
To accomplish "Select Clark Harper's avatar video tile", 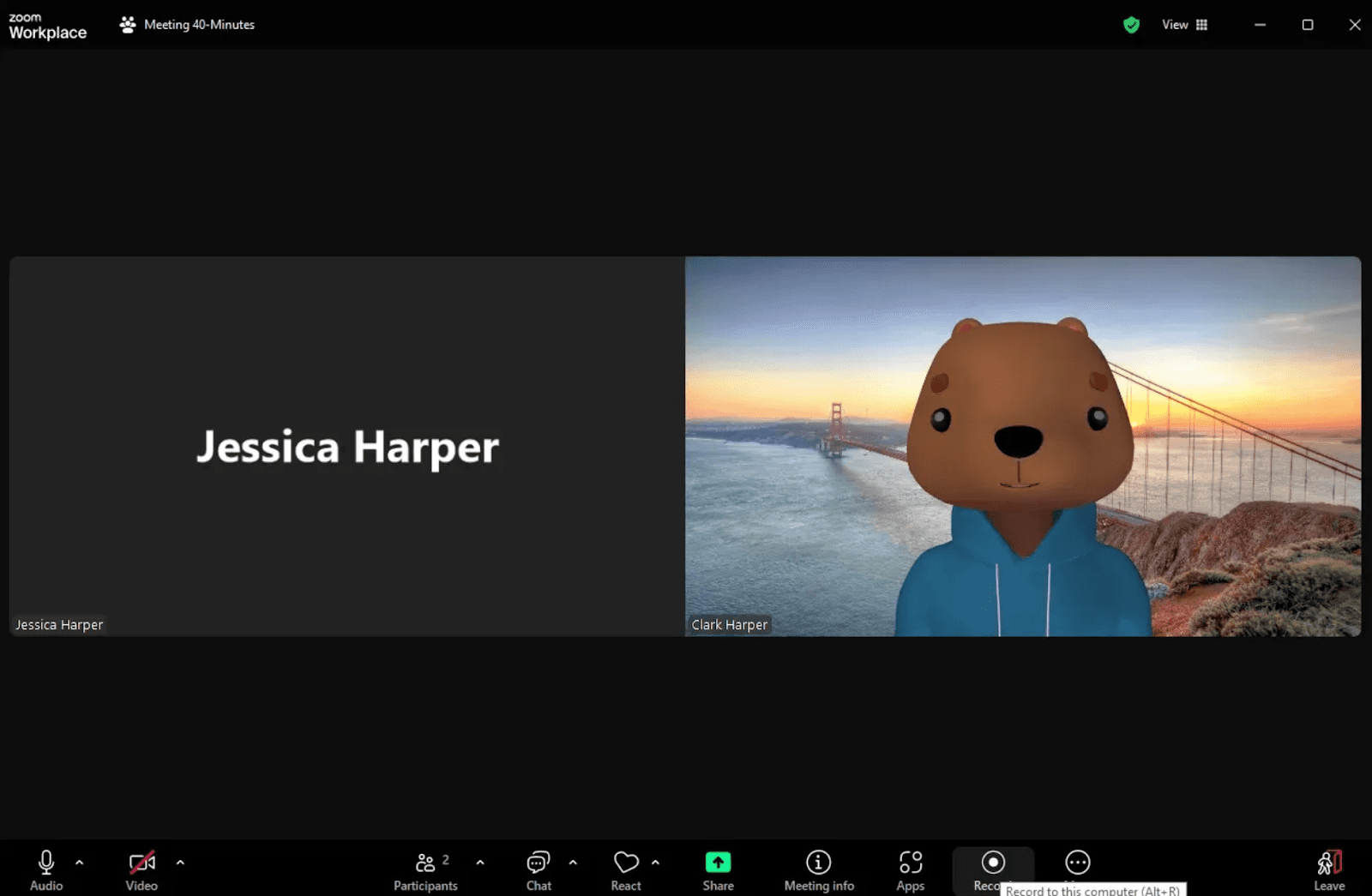I will tap(1023, 446).
